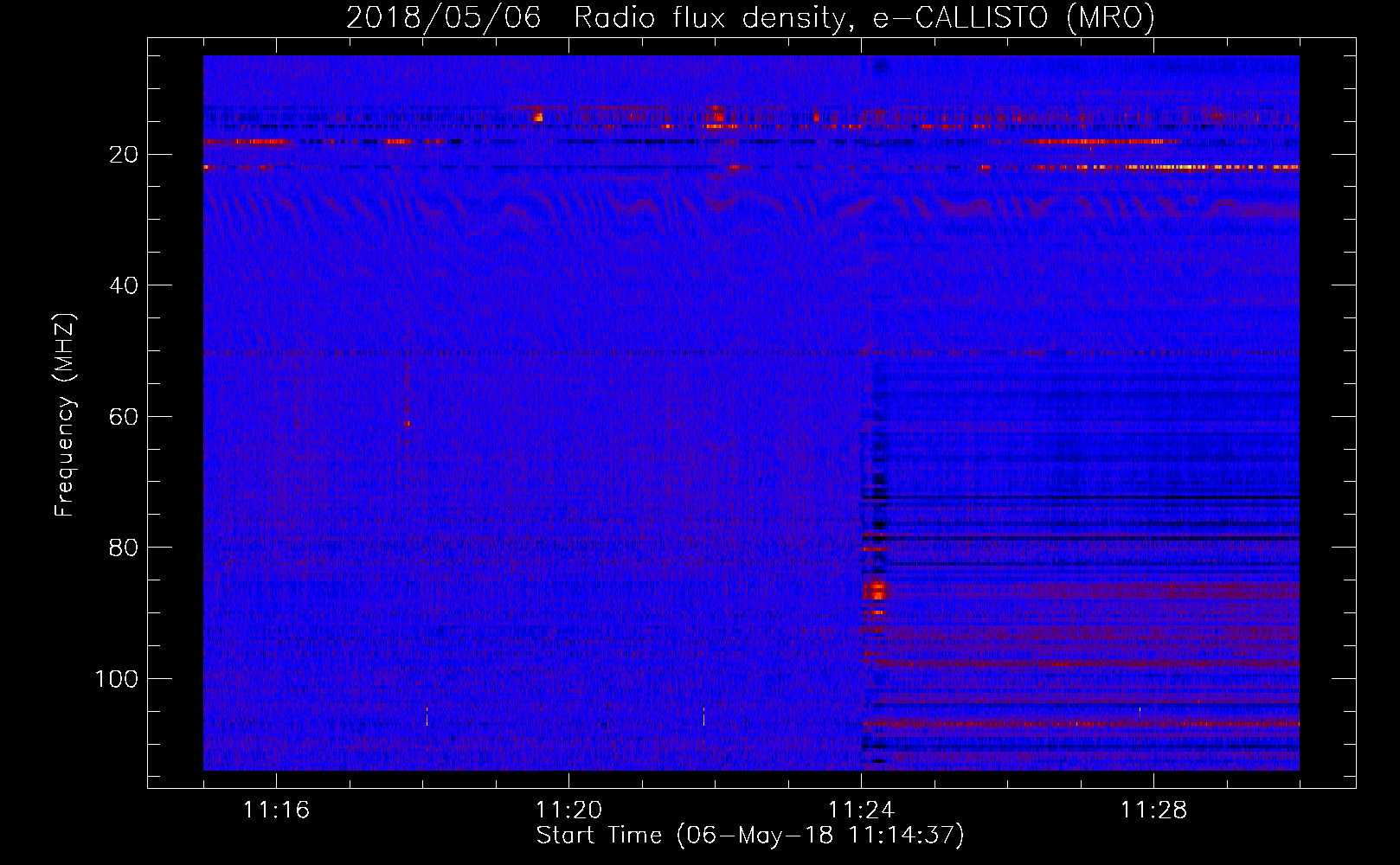Click the 11:20 time tick label
1400x865 pixels.
(x=568, y=811)
